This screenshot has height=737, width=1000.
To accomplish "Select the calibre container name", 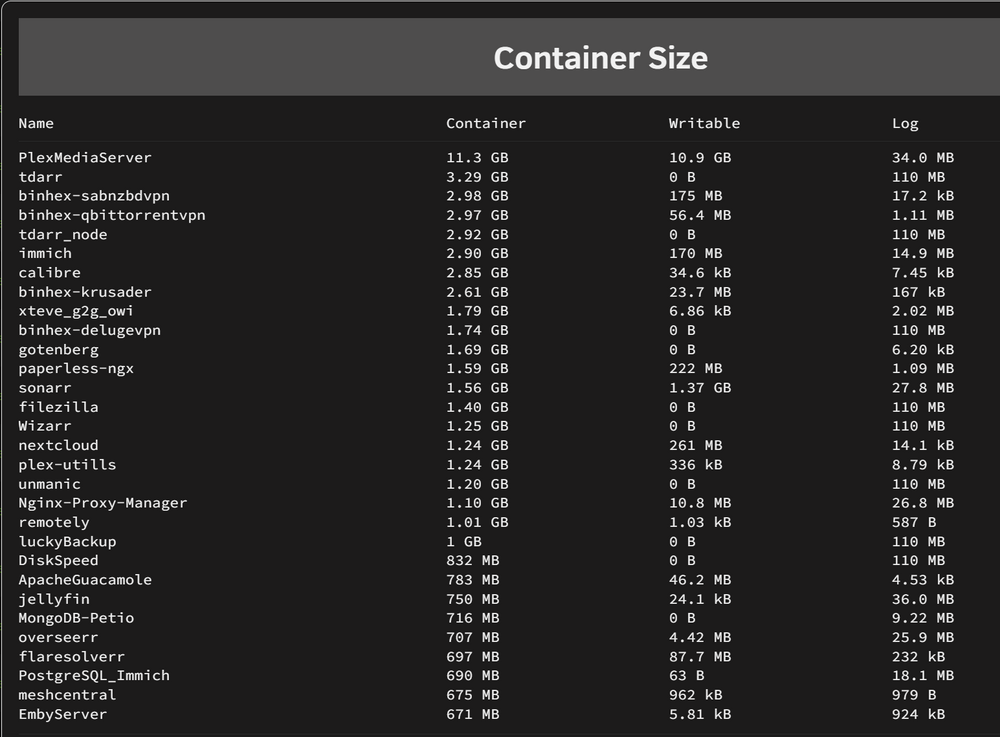I will pyautogui.click(x=49, y=272).
